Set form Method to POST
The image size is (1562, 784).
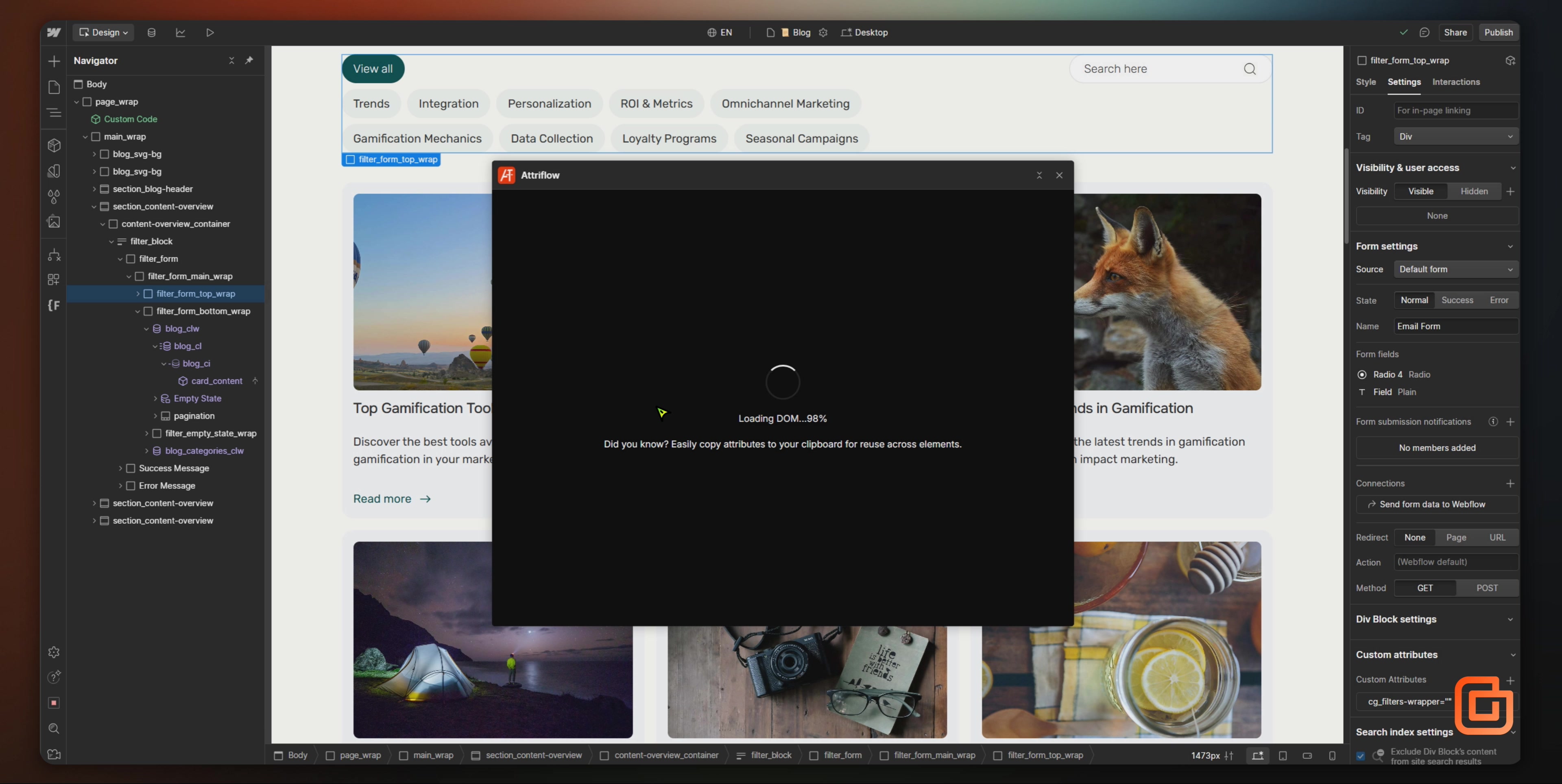(x=1487, y=588)
